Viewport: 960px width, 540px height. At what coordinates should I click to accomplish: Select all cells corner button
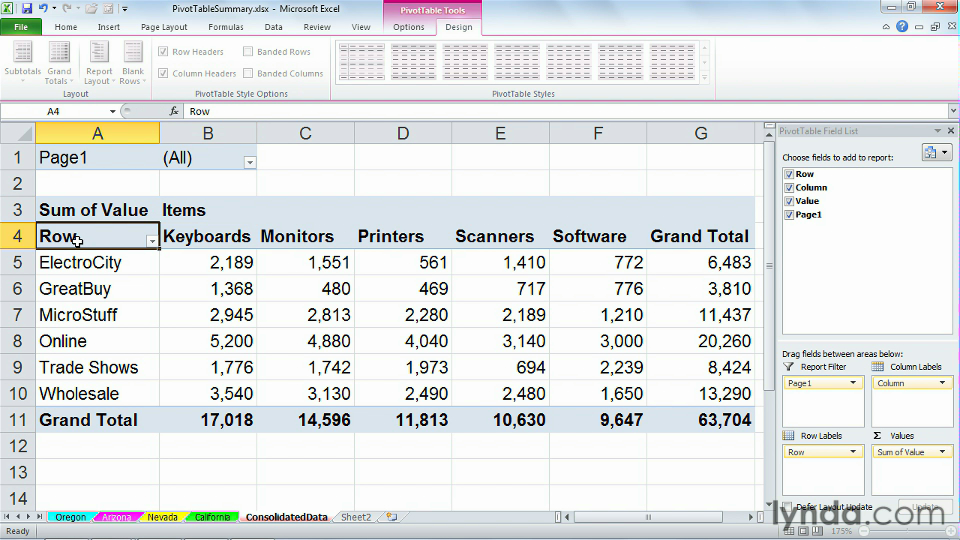(x=18, y=133)
